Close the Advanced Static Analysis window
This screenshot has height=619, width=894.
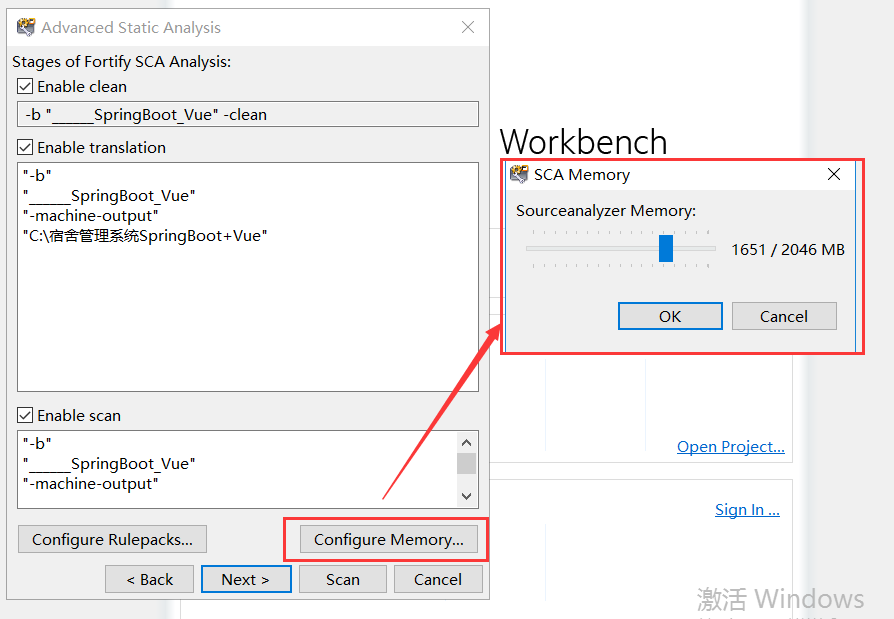(468, 27)
